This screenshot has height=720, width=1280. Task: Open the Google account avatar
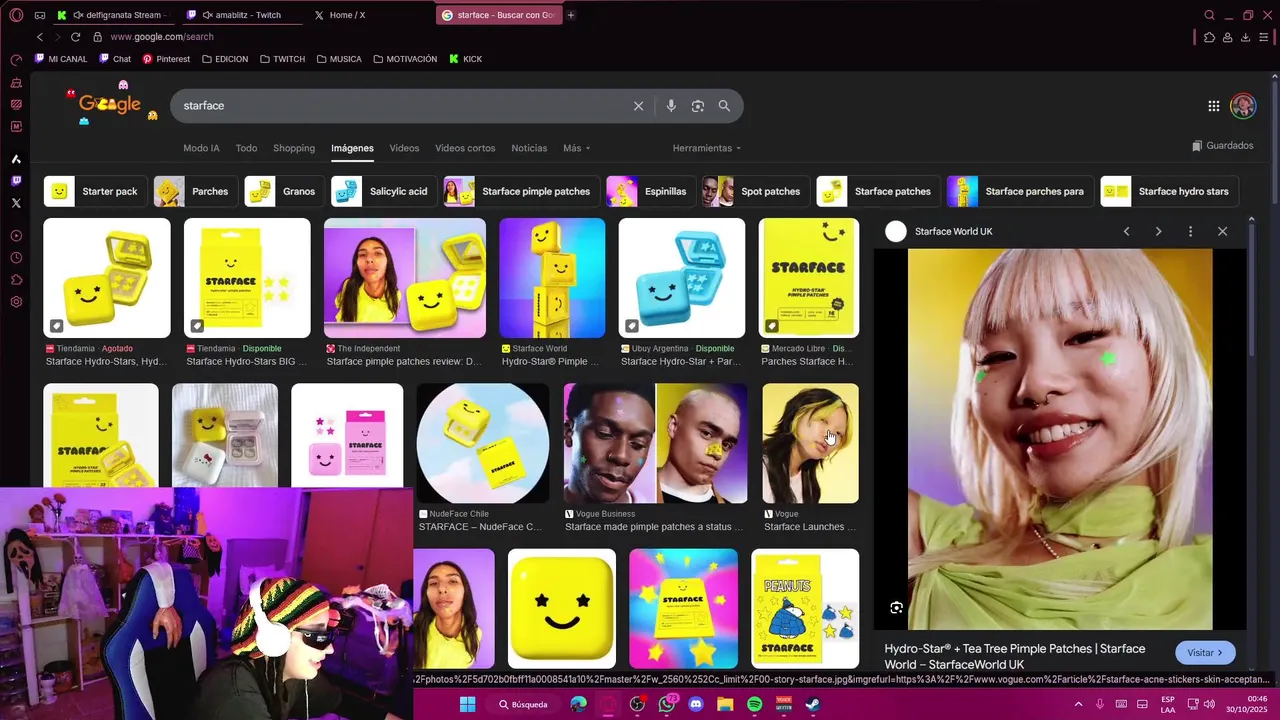[x=1243, y=106]
